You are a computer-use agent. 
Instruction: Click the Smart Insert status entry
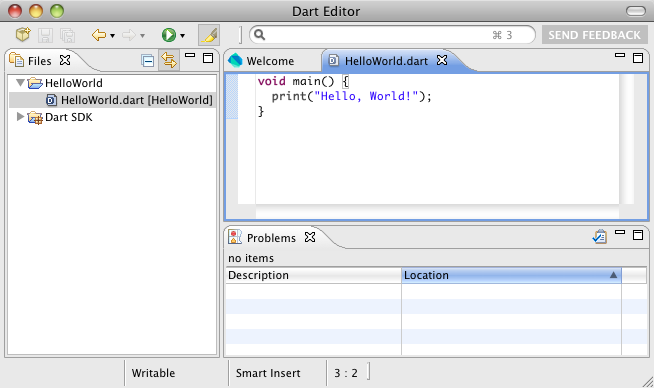point(268,373)
